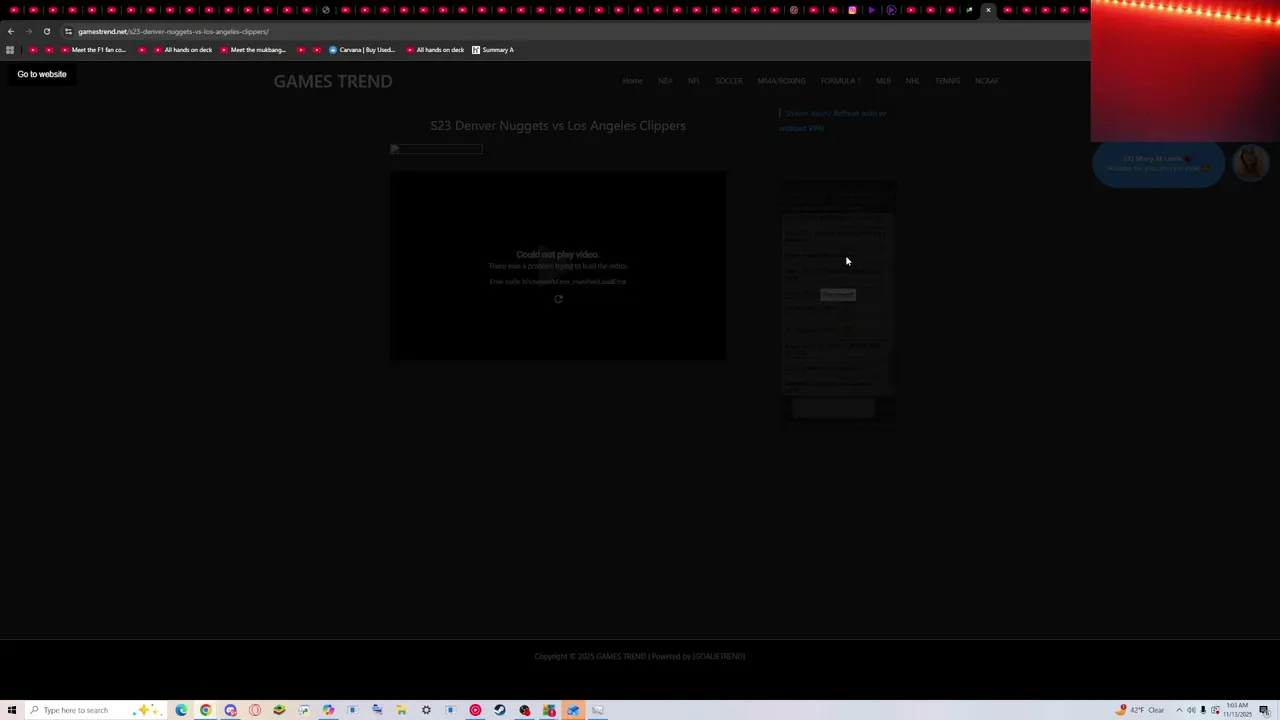Open File Explorer from the taskbar
The height and width of the screenshot is (720, 1280).
click(401, 710)
